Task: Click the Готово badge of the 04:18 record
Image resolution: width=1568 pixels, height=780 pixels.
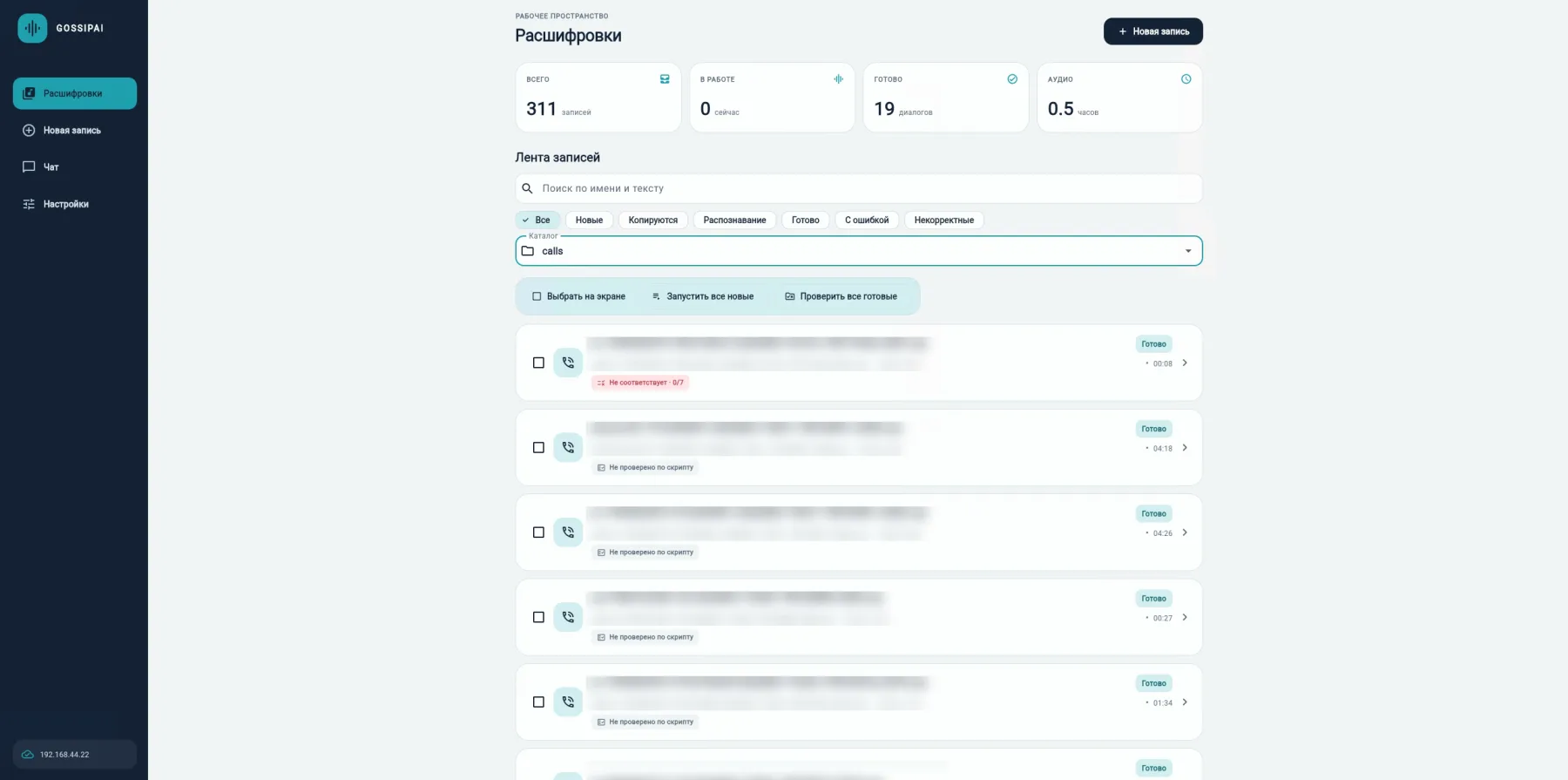Action: tap(1153, 429)
